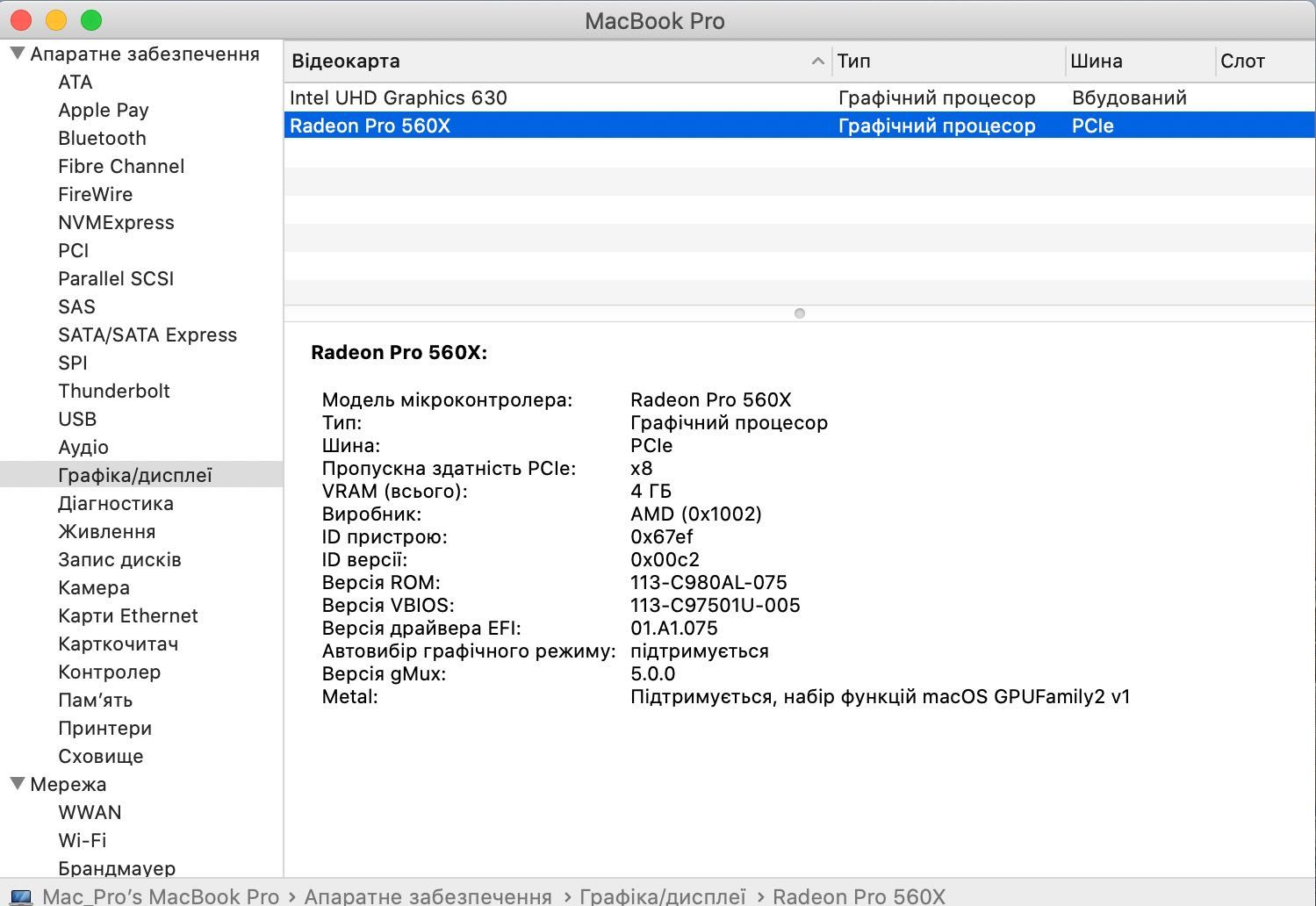Click the підтримується auto-switch value
Screen dimensions: 1316x906
tap(700, 651)
